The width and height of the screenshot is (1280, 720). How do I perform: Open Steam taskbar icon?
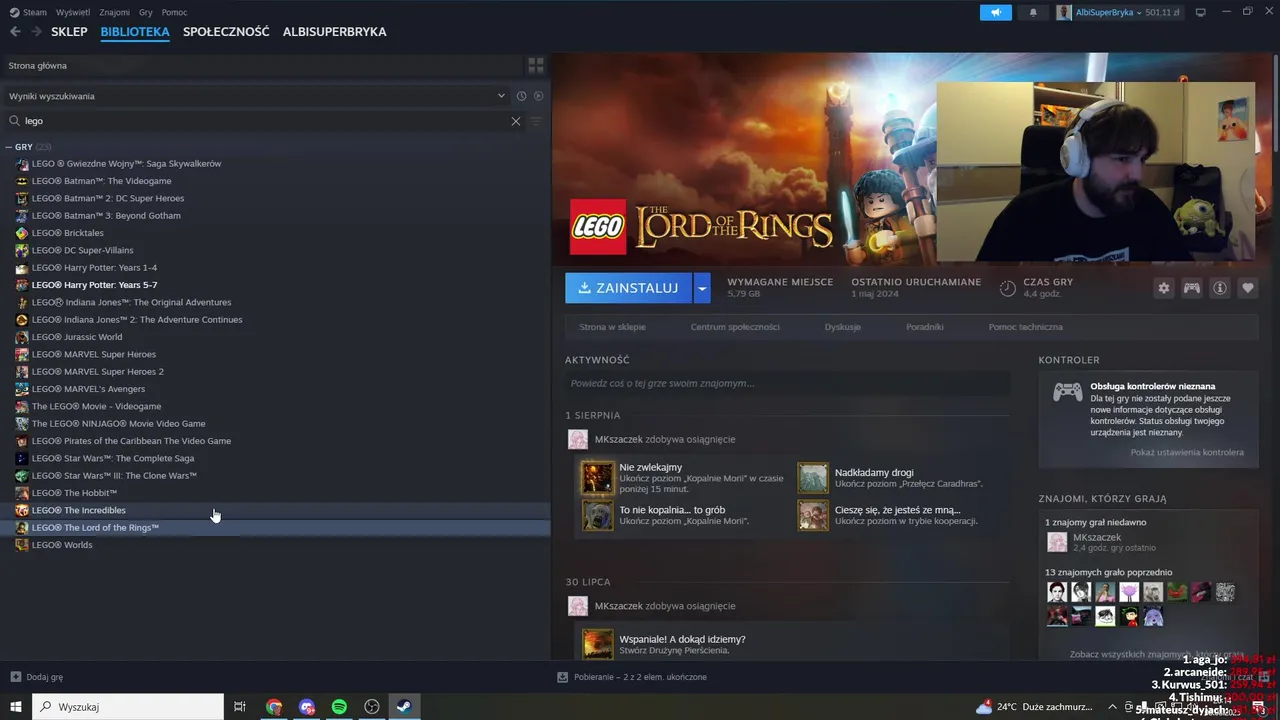click(404, 707)
